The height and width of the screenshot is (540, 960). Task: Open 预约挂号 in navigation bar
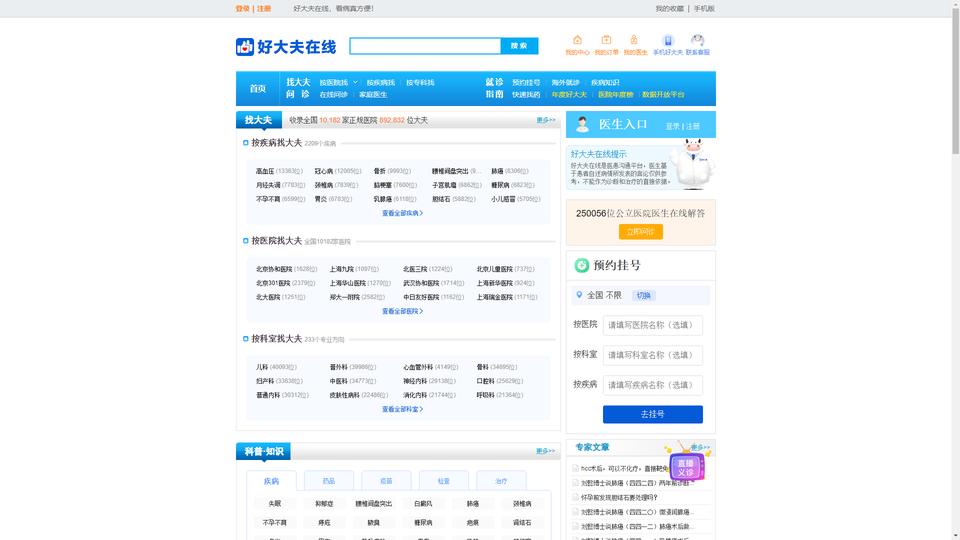tap(526, 82)
